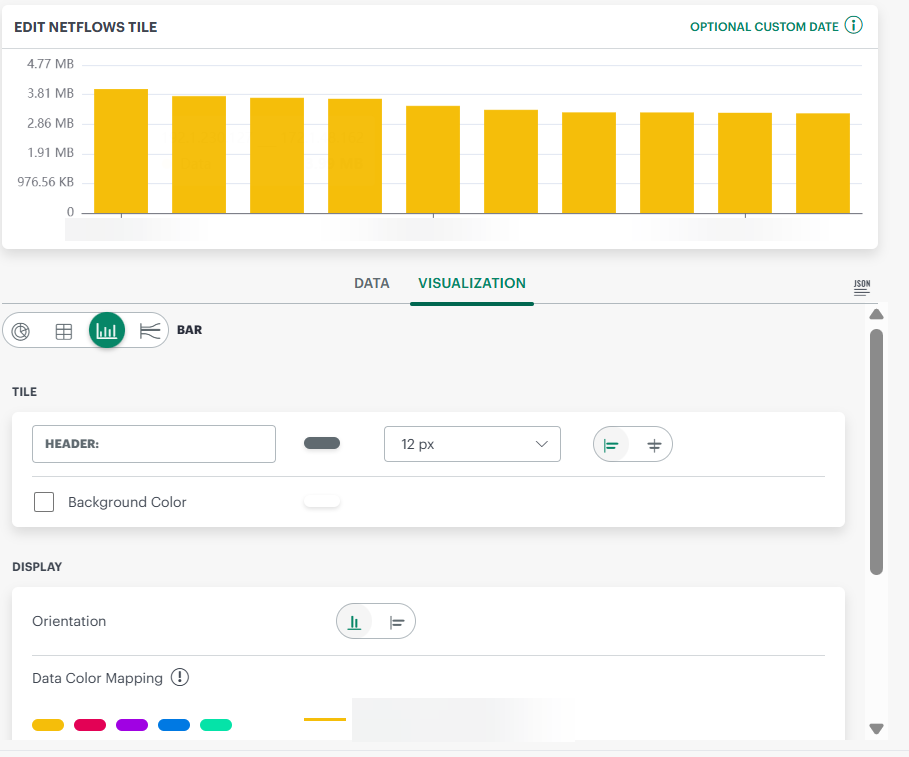Open the JSON view icon
Screen dimensions: 909x757
[x=861, y=287]
